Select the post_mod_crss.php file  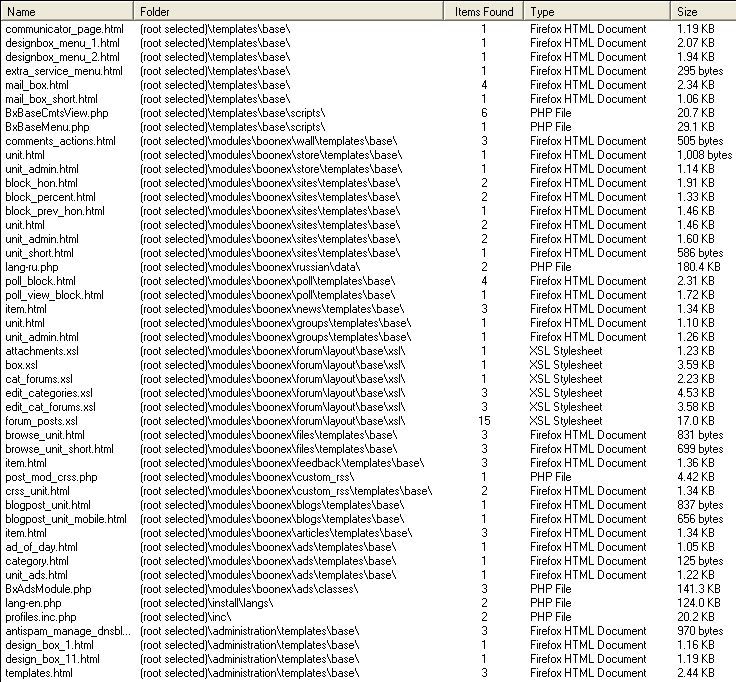pos(51,477)
